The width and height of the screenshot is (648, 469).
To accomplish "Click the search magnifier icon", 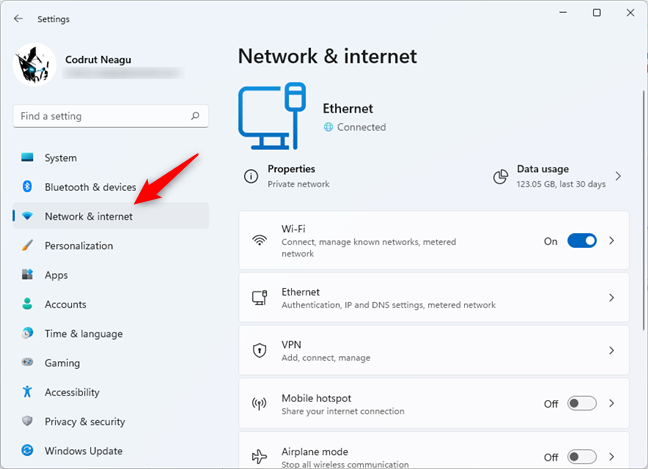I will 195,116.
